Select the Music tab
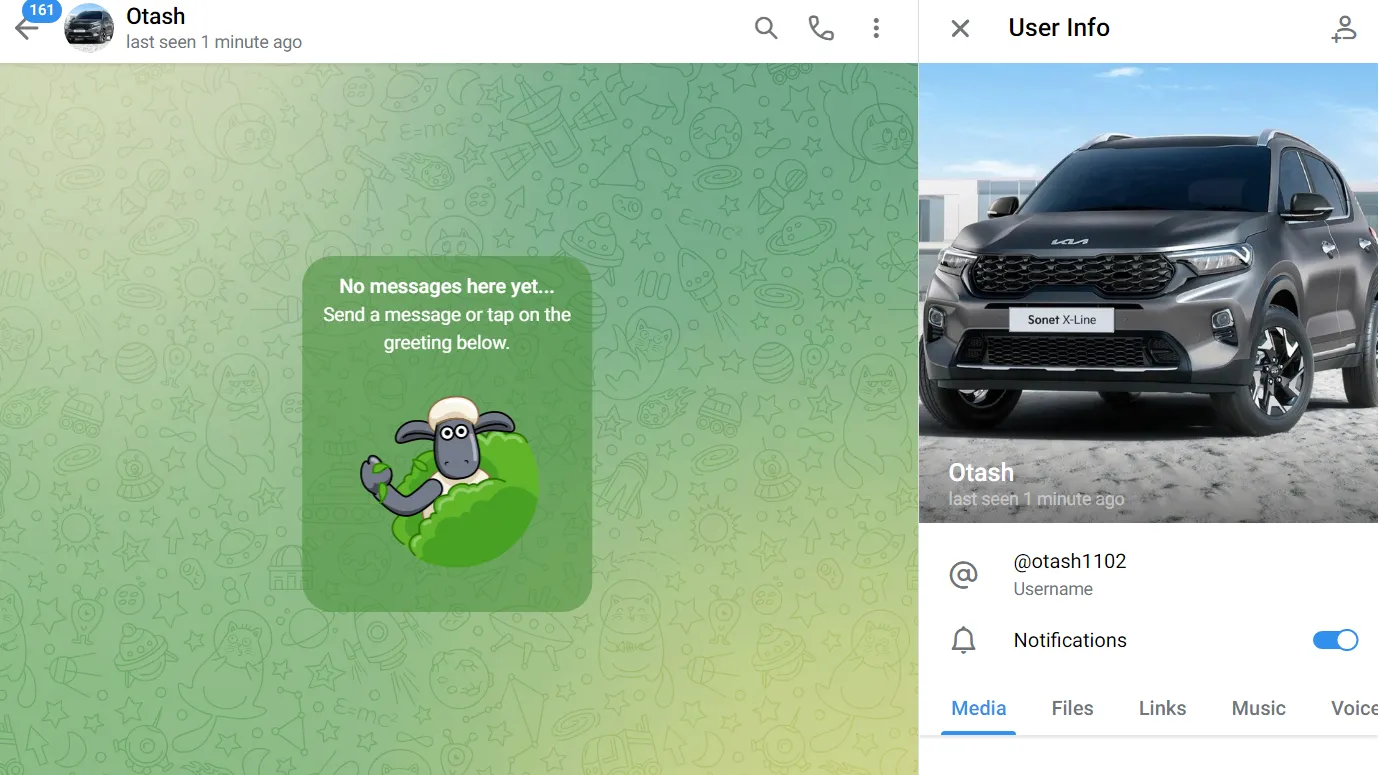 click(x=1258, y=708)
